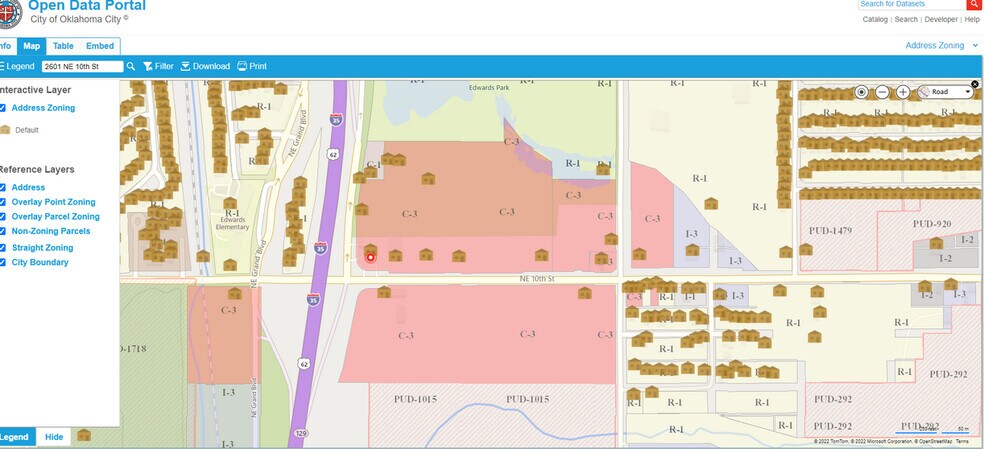Open the Catalog link

click(876, 19)
